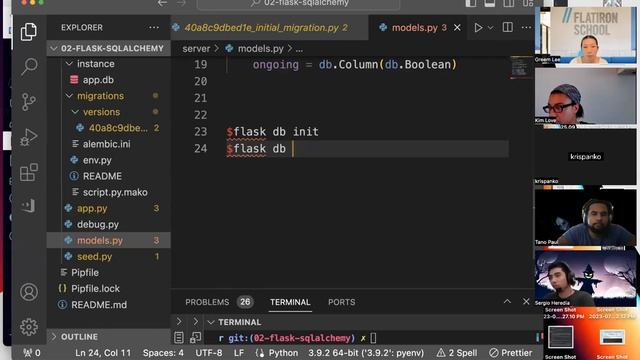Screen dimensions: 640x360
Task: Open remote/errors indicator in status bar
Action: (32, 353)
